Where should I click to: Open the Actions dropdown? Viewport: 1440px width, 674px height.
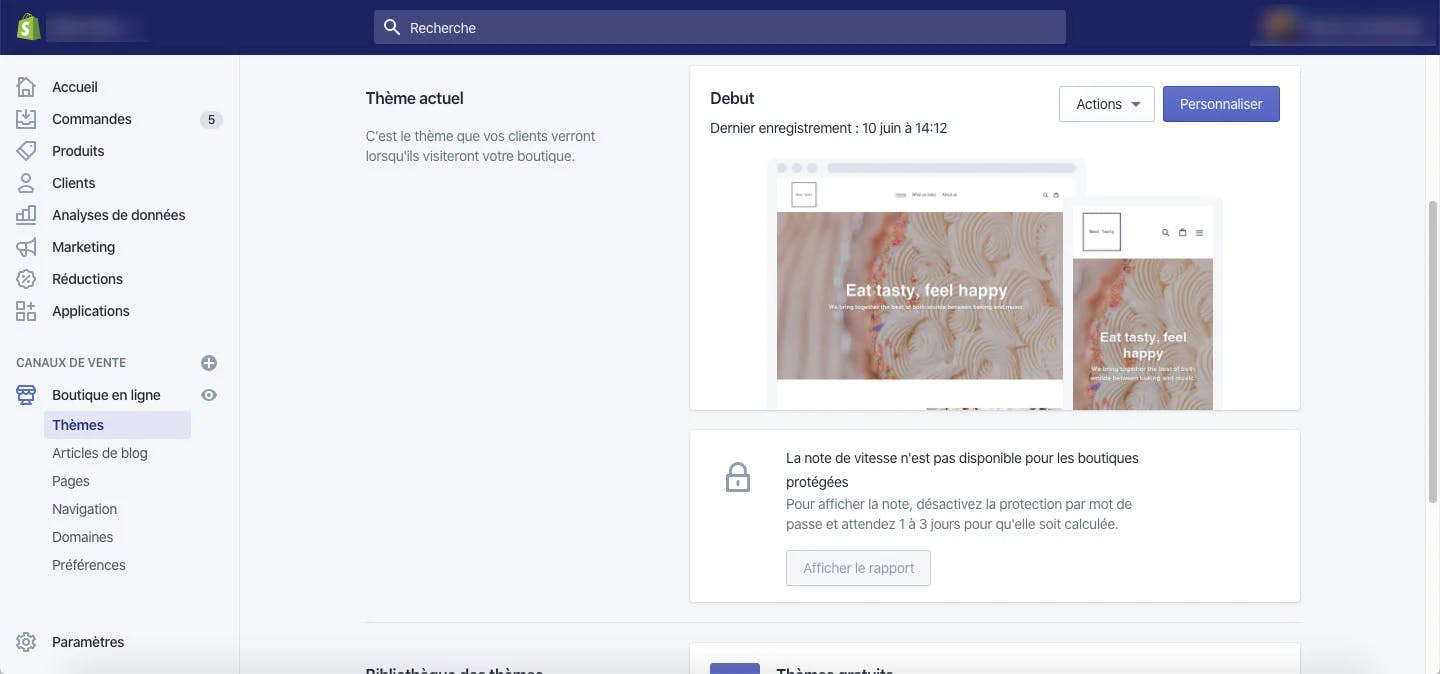tap(1107, 104)
